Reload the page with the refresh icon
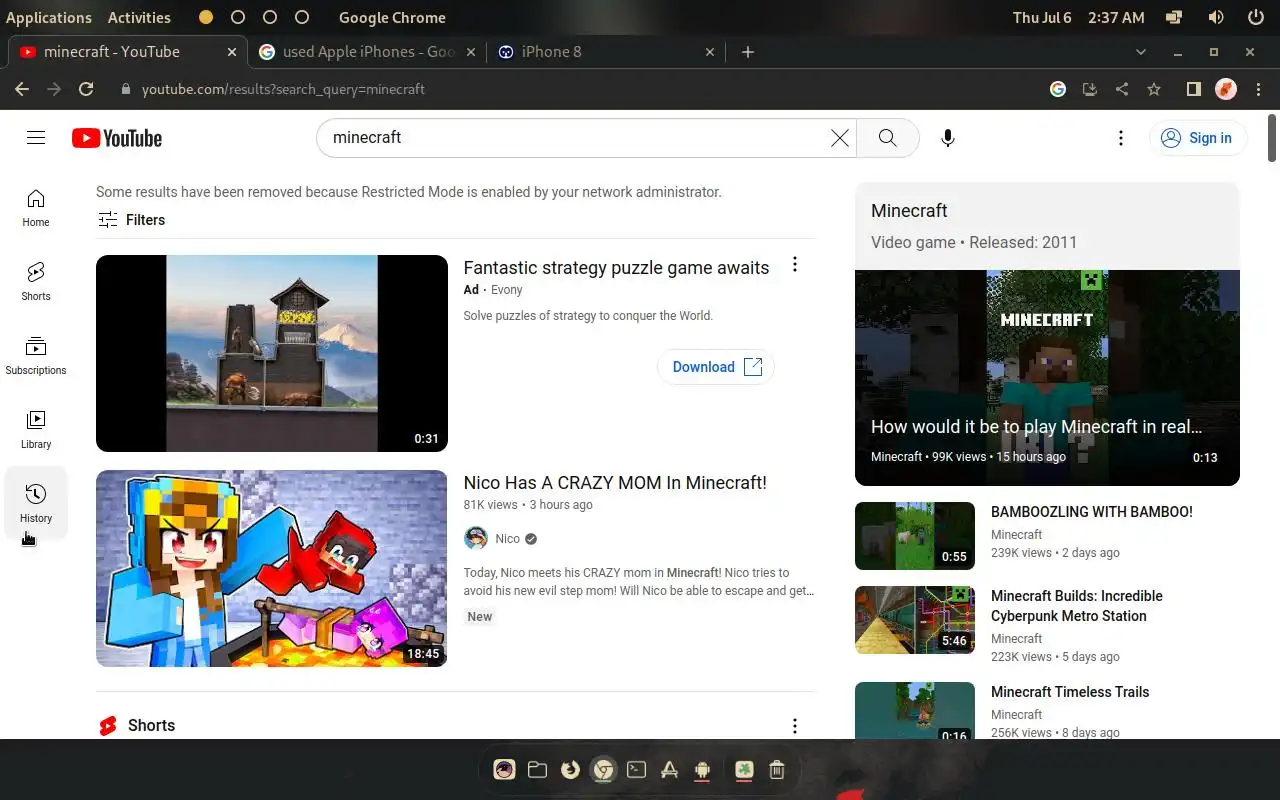The width and height of the screenshot is (1280, 800). coord(86,89)
